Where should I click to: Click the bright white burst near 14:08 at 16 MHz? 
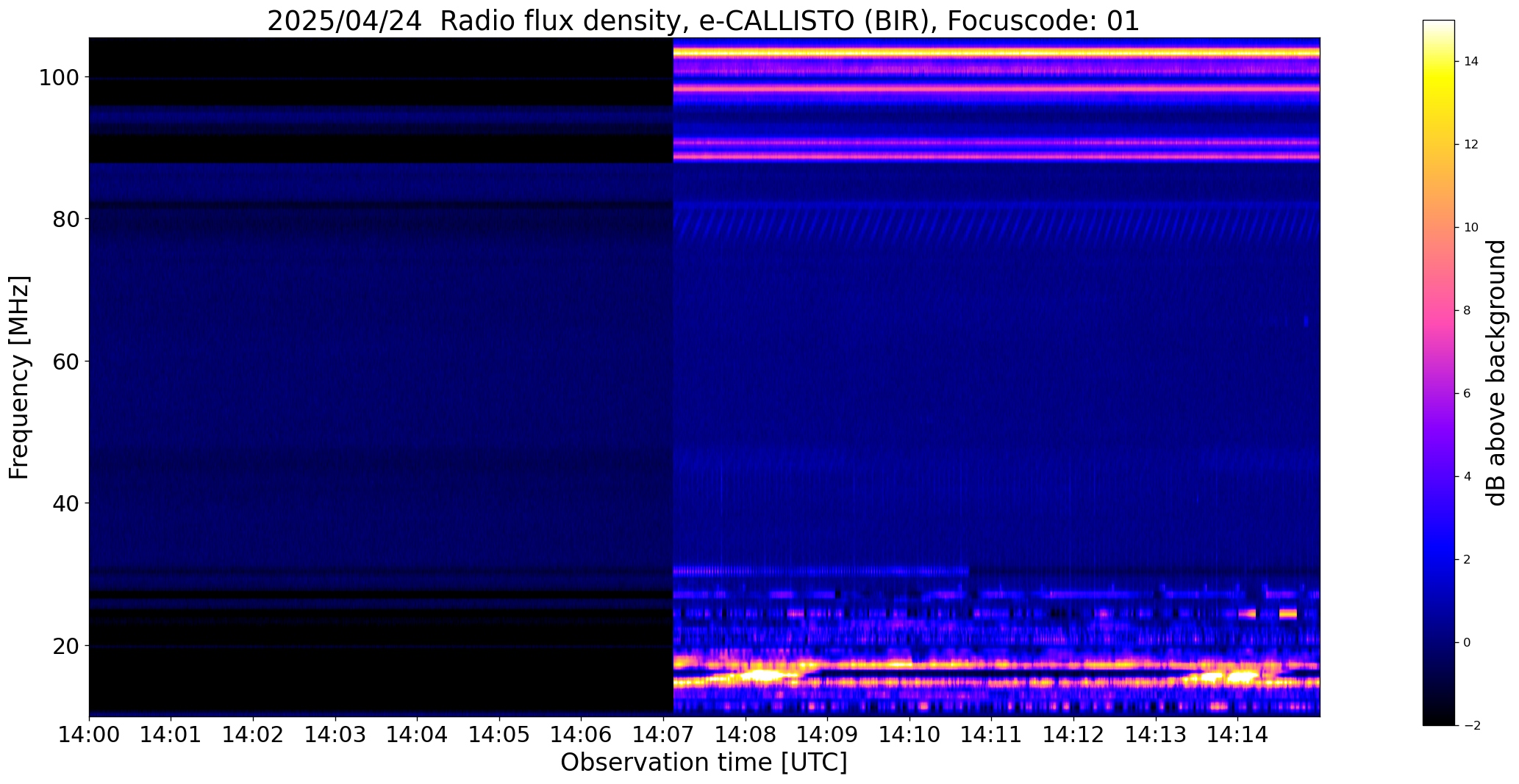pos(762,675)
